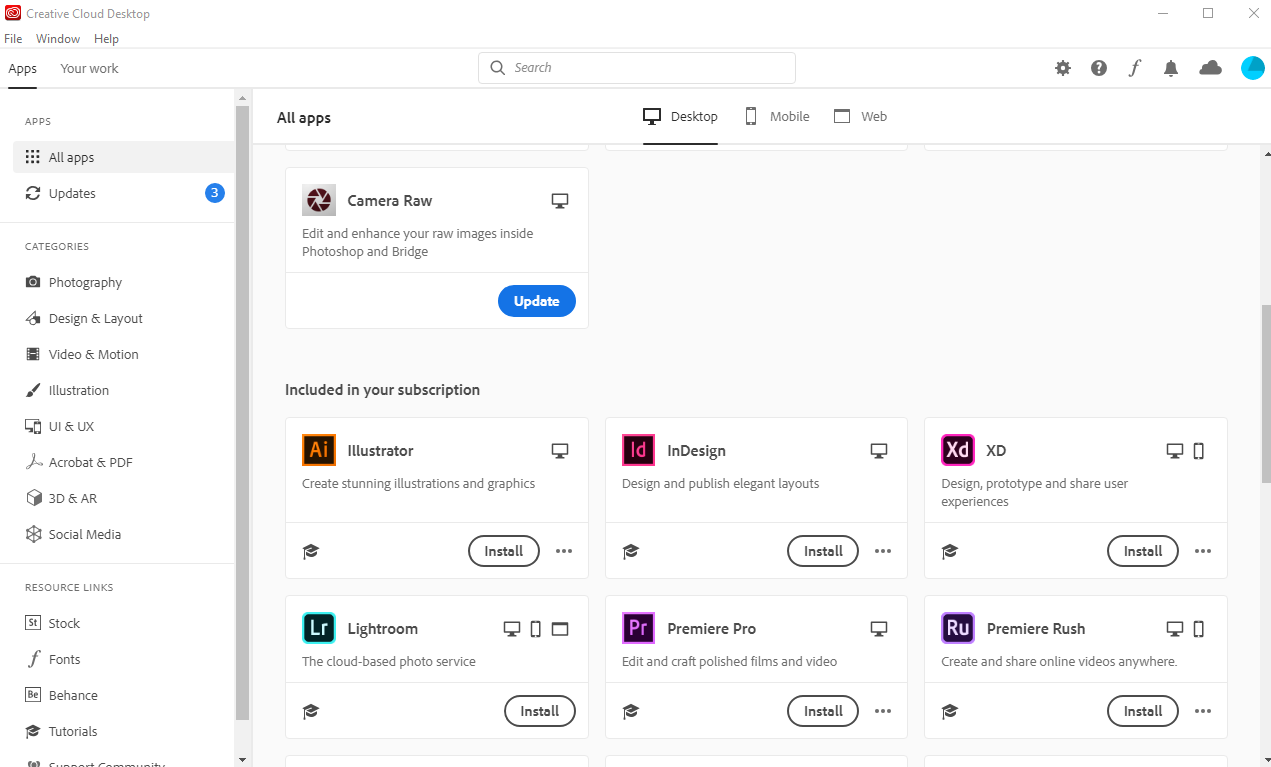
Task: Open Premiere Rush tutorials graduation cap icon
Action: [950, 711]
